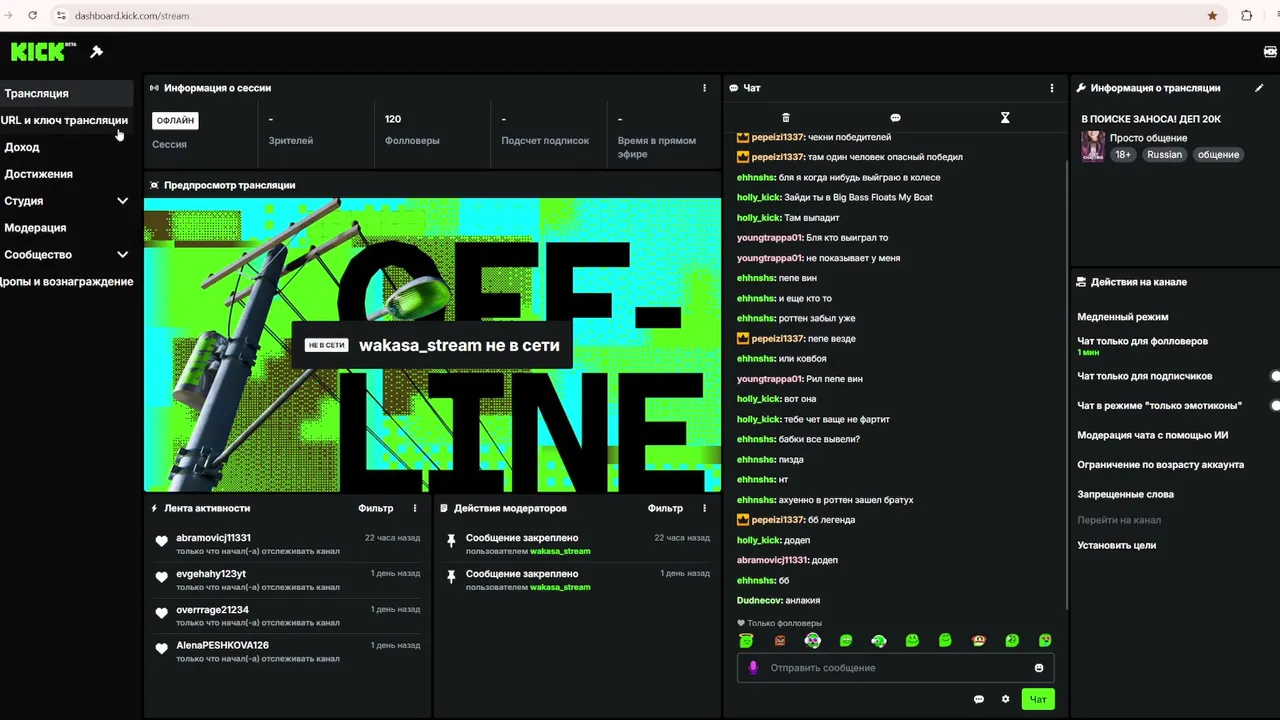Click the общение tag

coord(1218,155)
